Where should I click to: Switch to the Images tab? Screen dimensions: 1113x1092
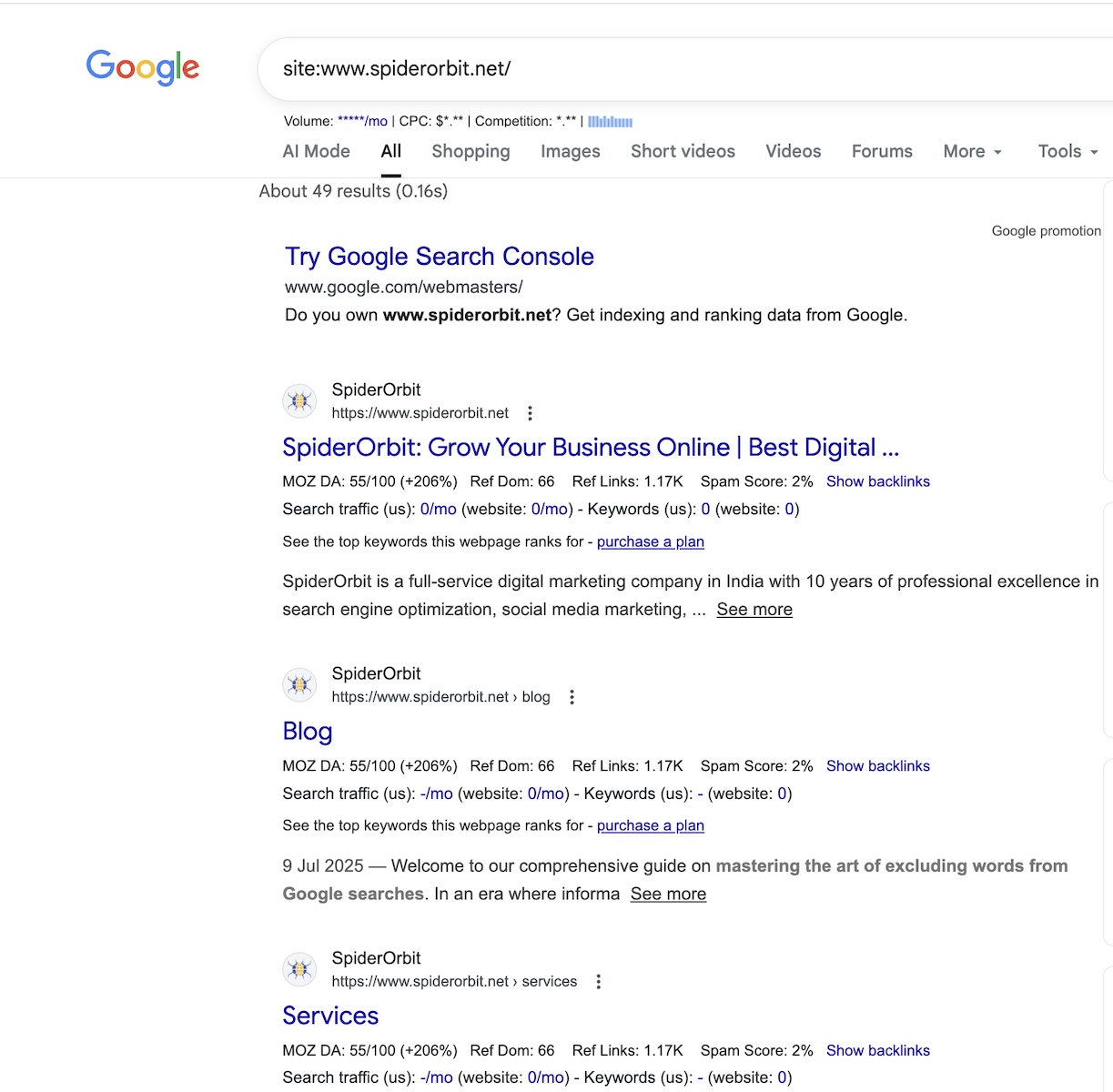pyautogui.click(x=570, y=151)
